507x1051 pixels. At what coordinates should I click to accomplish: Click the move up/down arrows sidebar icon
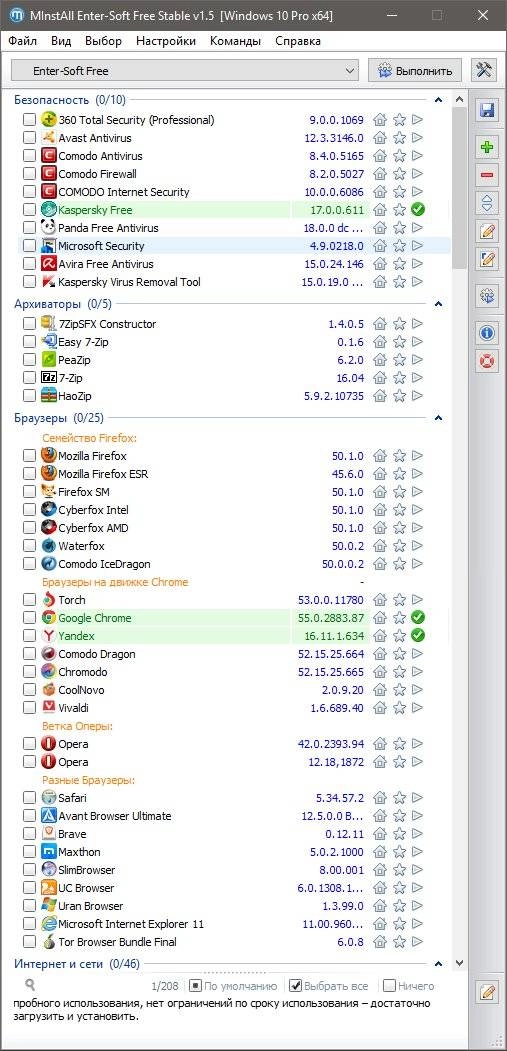click(x=487, y=203)
